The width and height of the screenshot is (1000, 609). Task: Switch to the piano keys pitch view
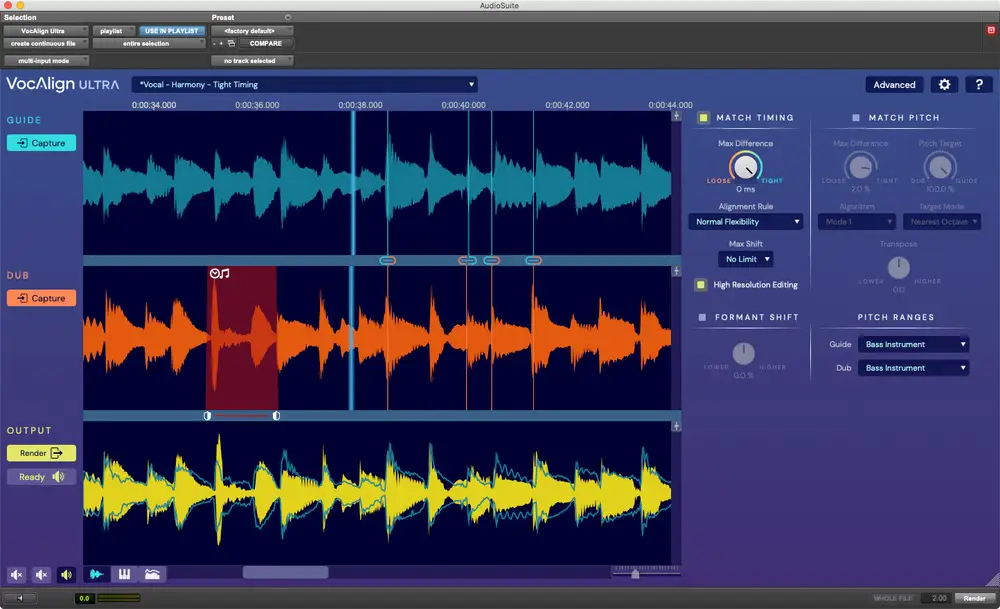pyautogui.click(x=125, y=574)
